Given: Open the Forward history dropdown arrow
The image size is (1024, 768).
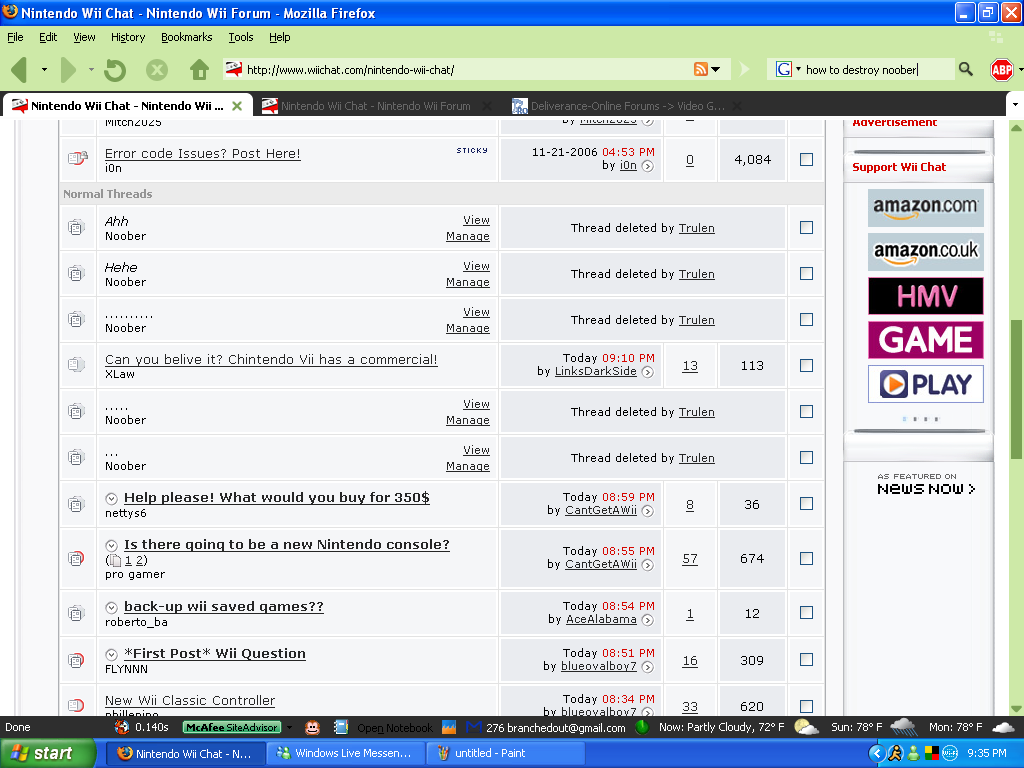Looking at the screenshot, I should [91, 69].
